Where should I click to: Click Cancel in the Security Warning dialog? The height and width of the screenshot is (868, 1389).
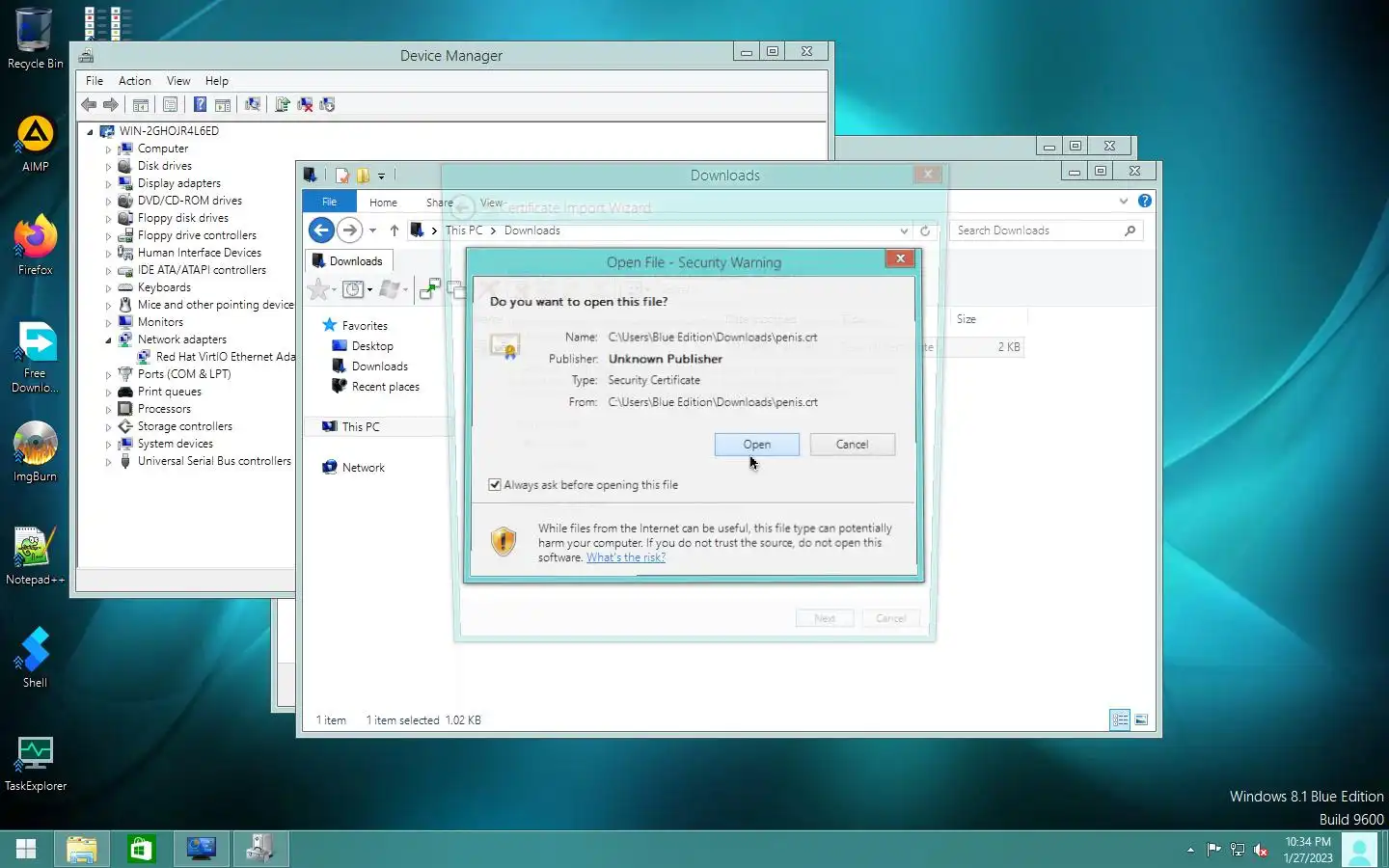click(852, 445)
